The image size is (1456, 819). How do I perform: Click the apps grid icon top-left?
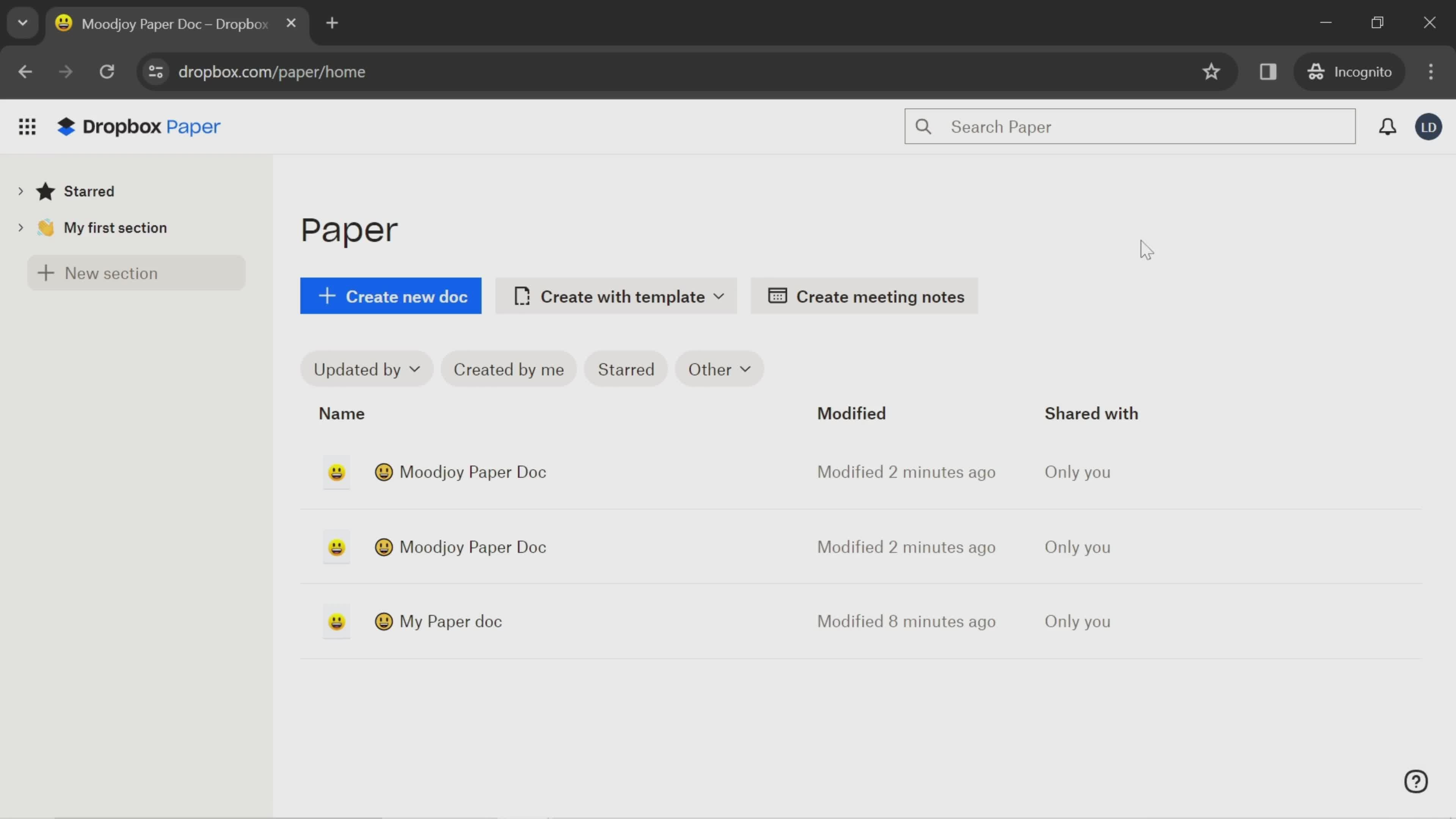27,127
